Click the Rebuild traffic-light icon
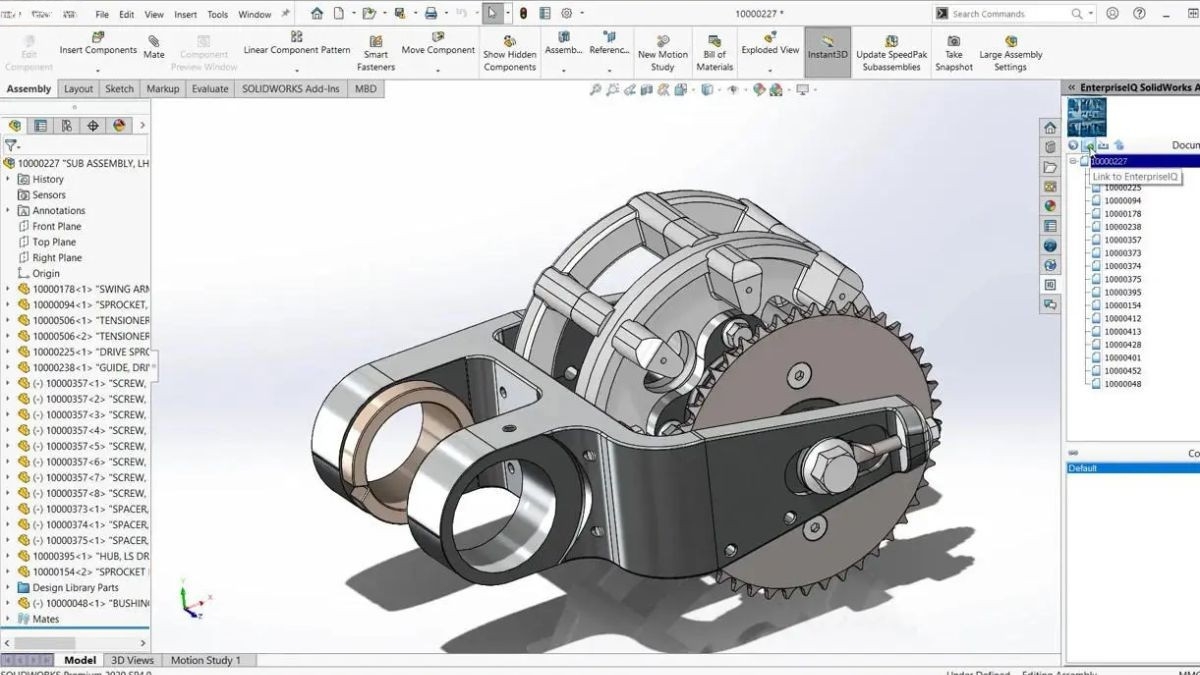The width and height of the screenshot is (1200, 675). pyautogui.click(x=522, y=13)
